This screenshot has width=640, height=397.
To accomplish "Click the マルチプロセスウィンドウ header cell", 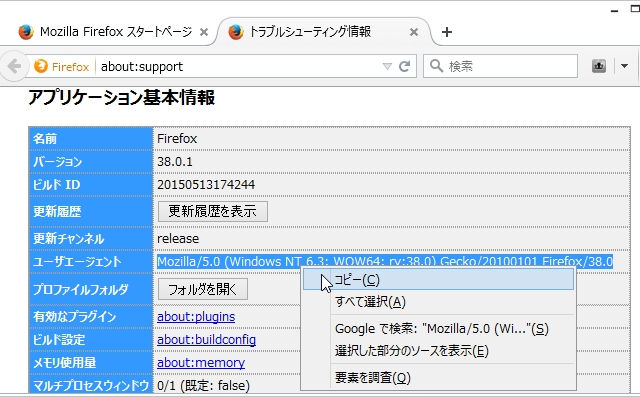I will pos(91,385).
